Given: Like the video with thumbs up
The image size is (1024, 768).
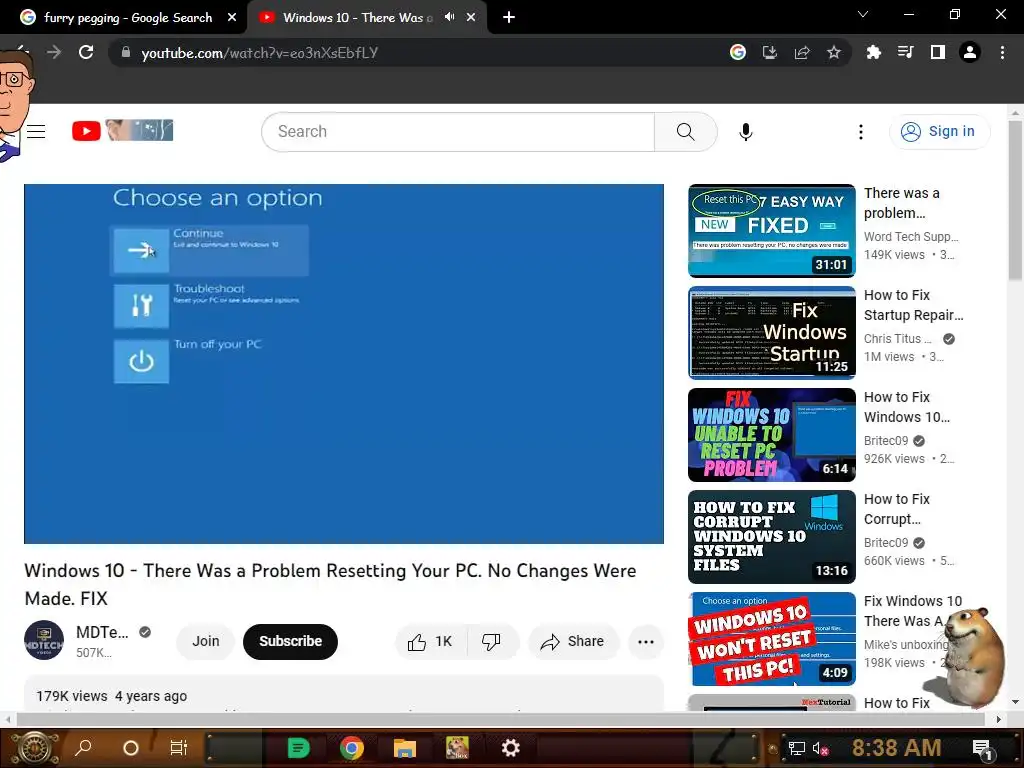Looking at the screenshot, I should pyautogui.click(x=431, y=642).
